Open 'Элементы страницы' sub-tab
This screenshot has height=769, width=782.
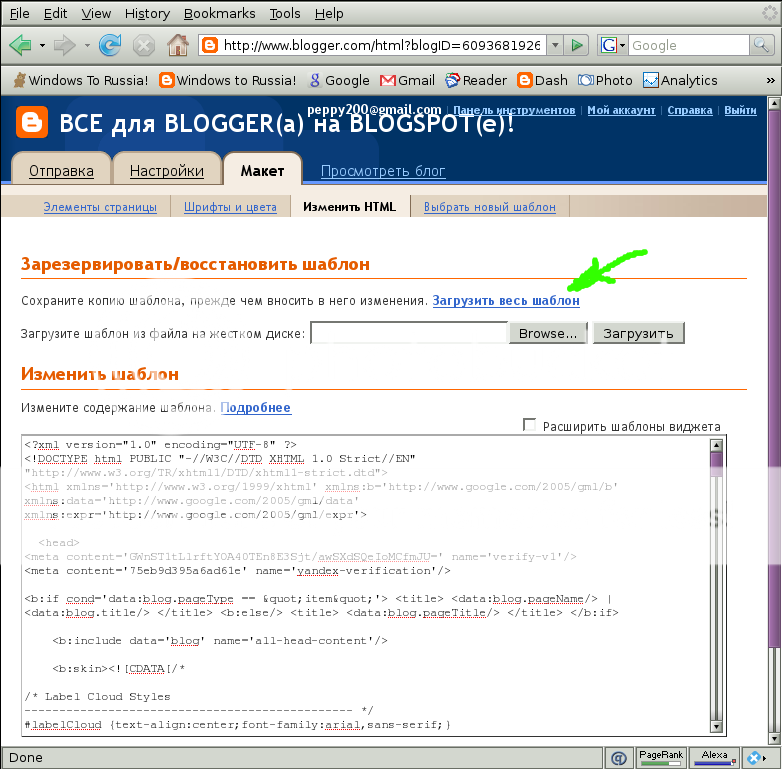[100, 206]
